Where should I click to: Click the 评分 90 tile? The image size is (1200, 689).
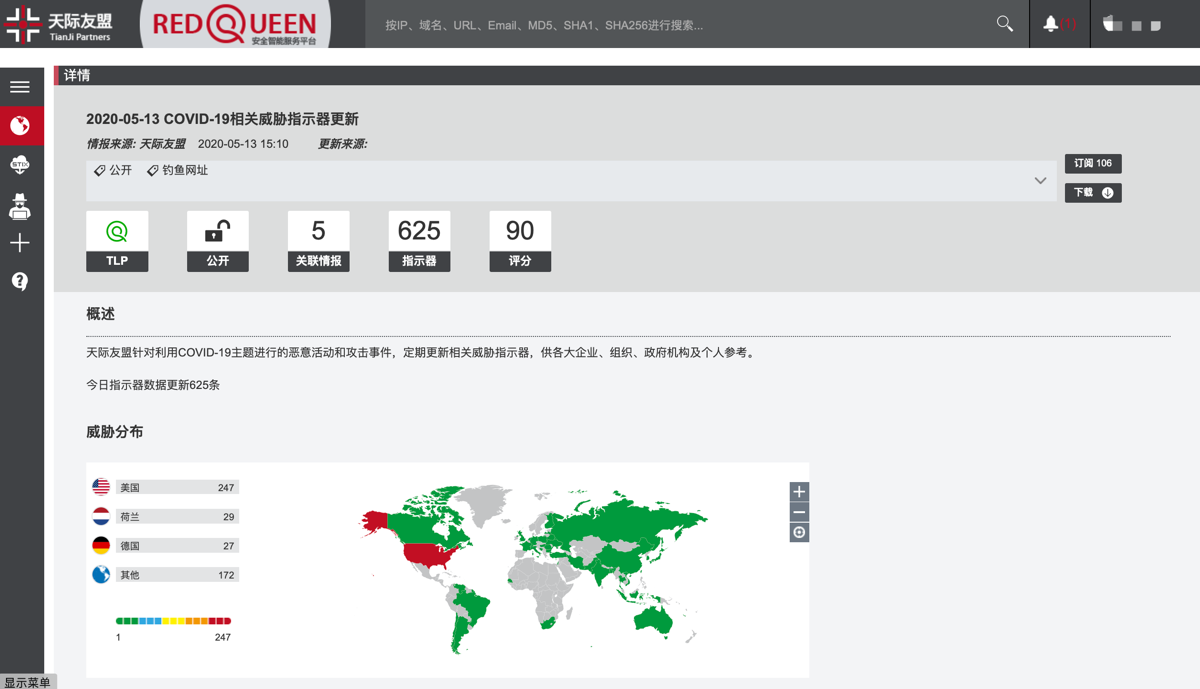520,241
